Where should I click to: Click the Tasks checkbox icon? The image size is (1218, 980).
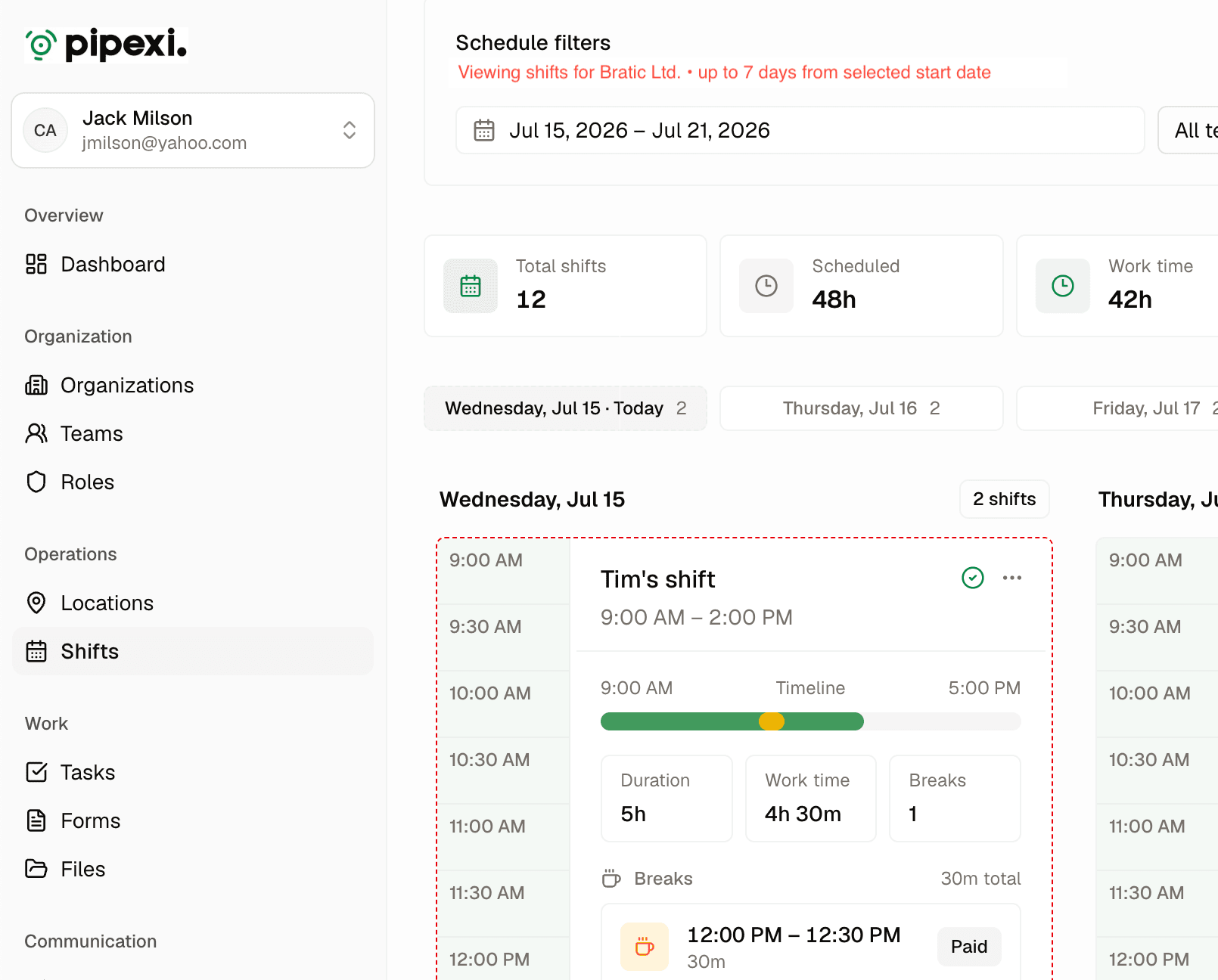click(36, 772)
